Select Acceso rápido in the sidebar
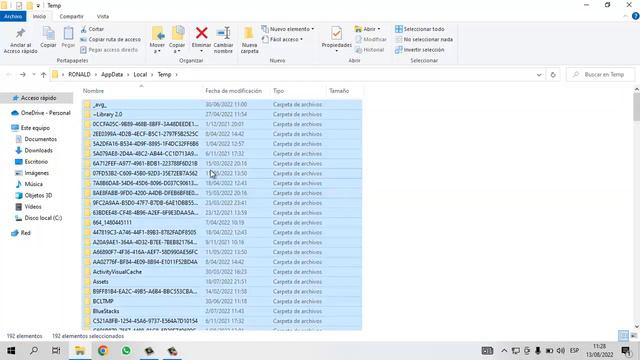Image resolution: width=640 pixels, height=360 pixels. click(38, 98)
